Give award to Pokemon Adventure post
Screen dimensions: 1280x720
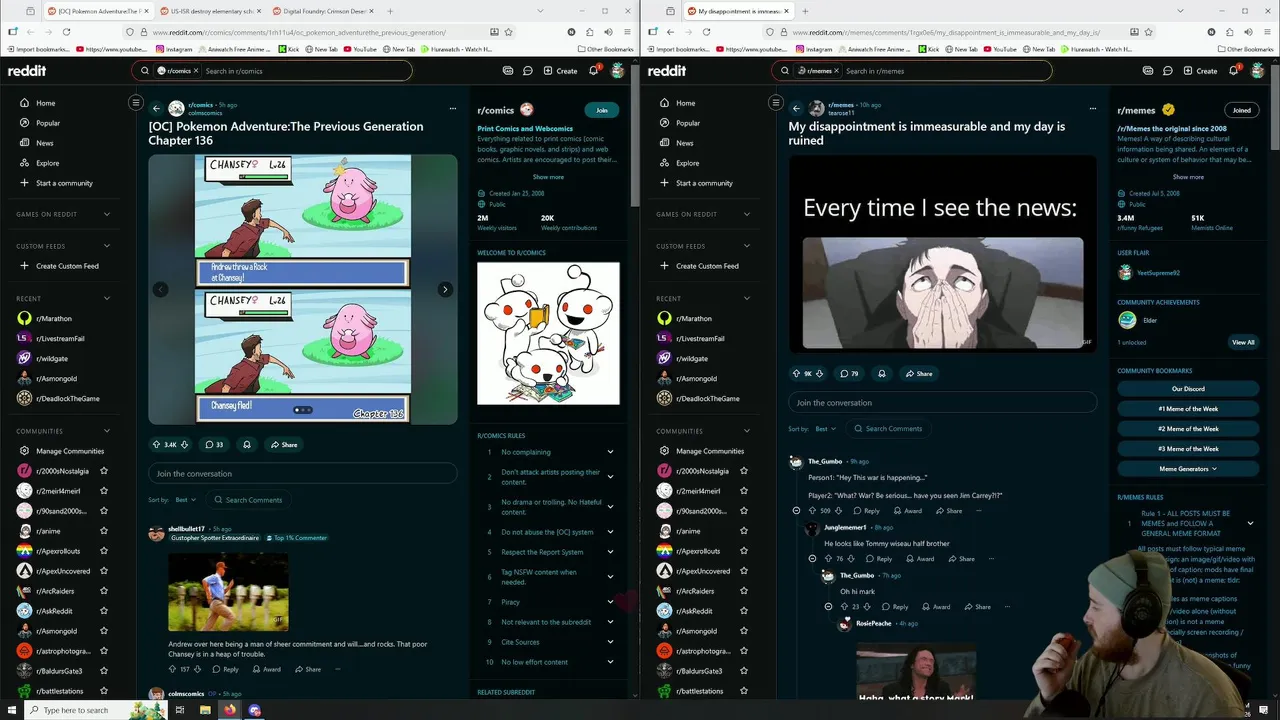click(x=247, y=444)
